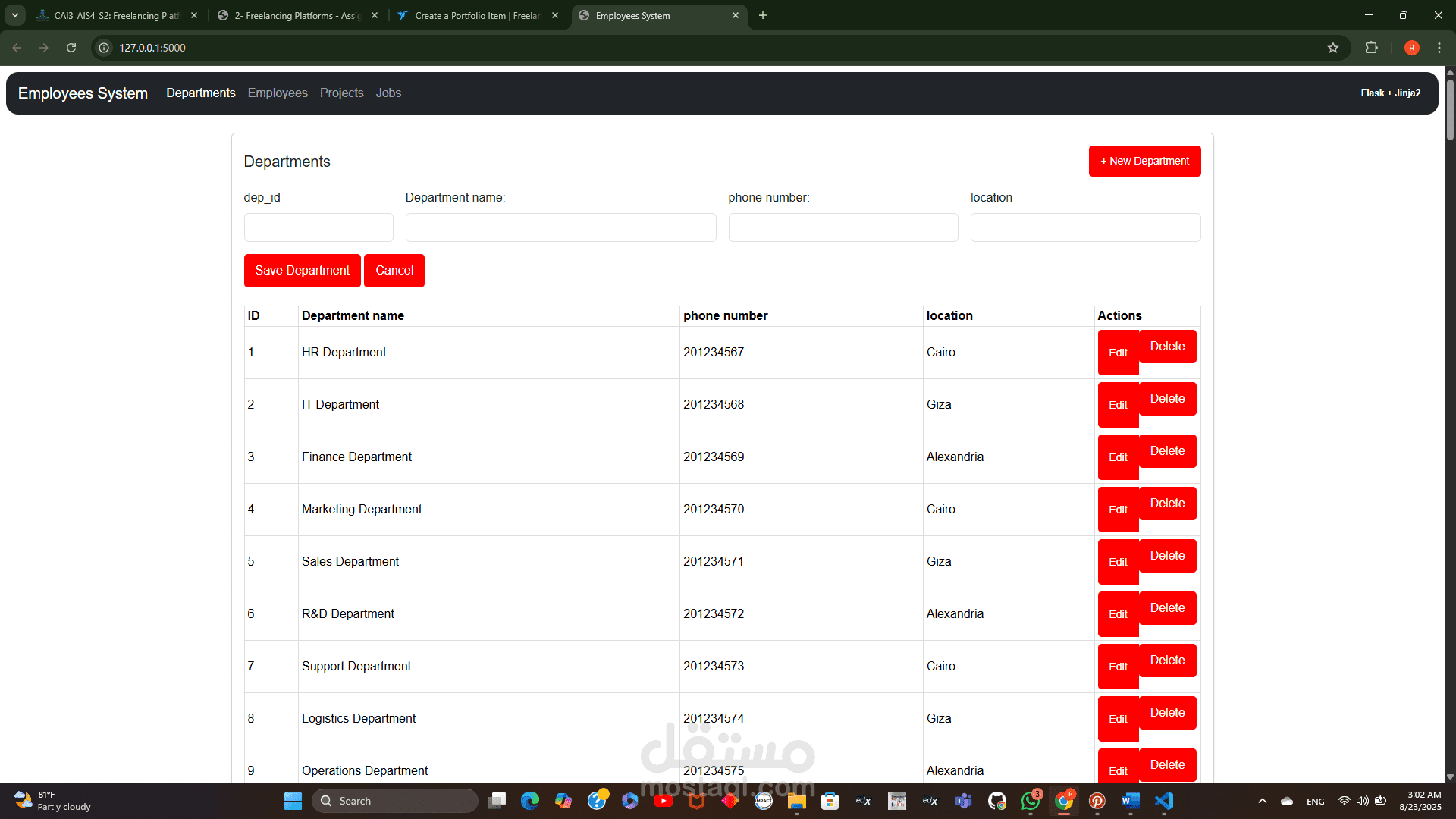Viewport: 1456px width, 819px height.
Task: Open the weather widget showing 81°F
Action: pyautogui.click(x=53, y=801)
